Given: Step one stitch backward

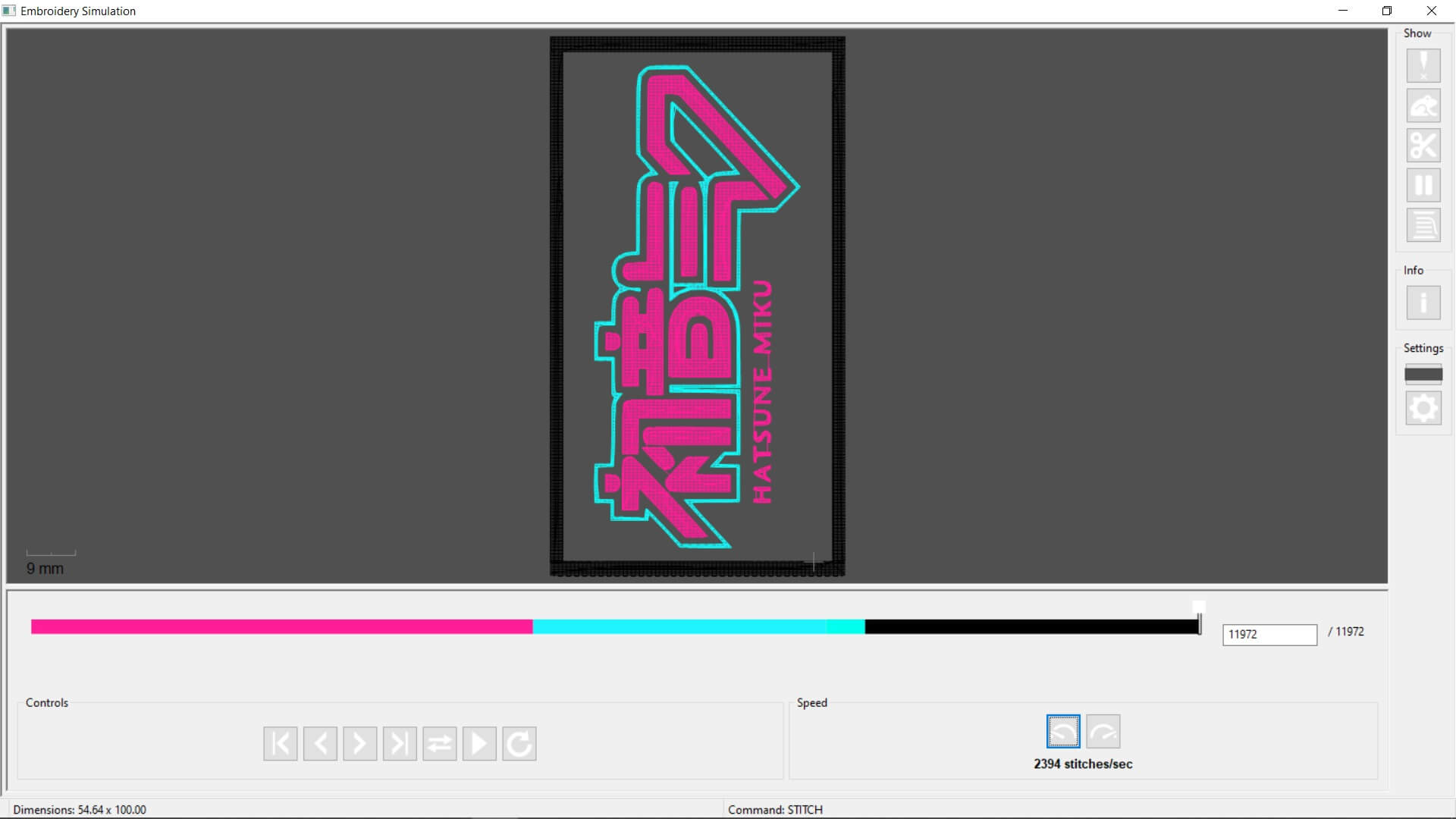Looking at the screenshot, I should [320, 743].
